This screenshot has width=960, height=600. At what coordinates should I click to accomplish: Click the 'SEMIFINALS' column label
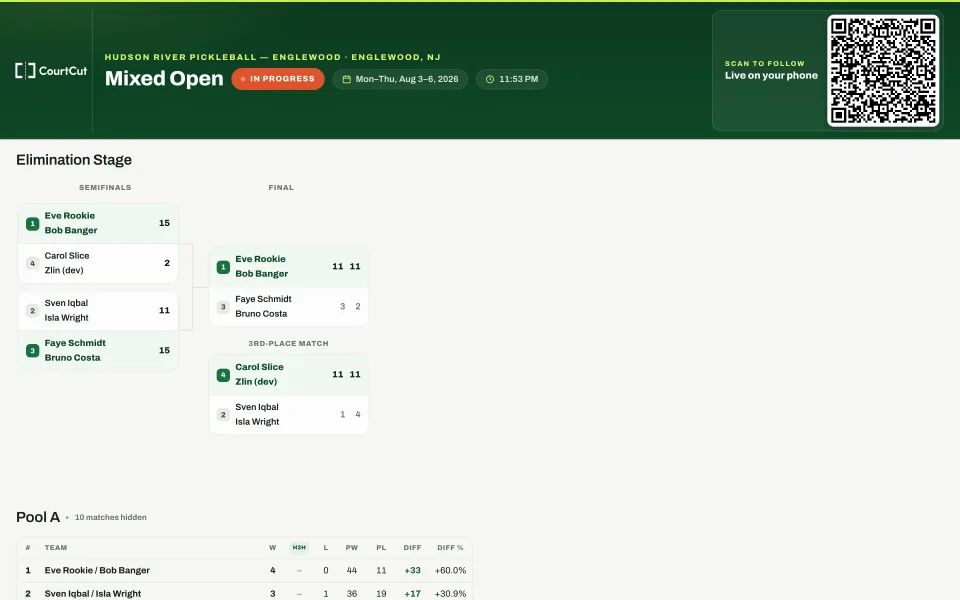pyautogui.click(x=105, y=187)
